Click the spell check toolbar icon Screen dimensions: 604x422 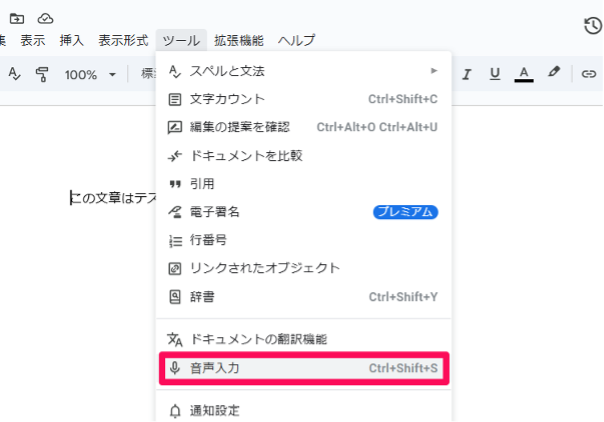(14, 74)
